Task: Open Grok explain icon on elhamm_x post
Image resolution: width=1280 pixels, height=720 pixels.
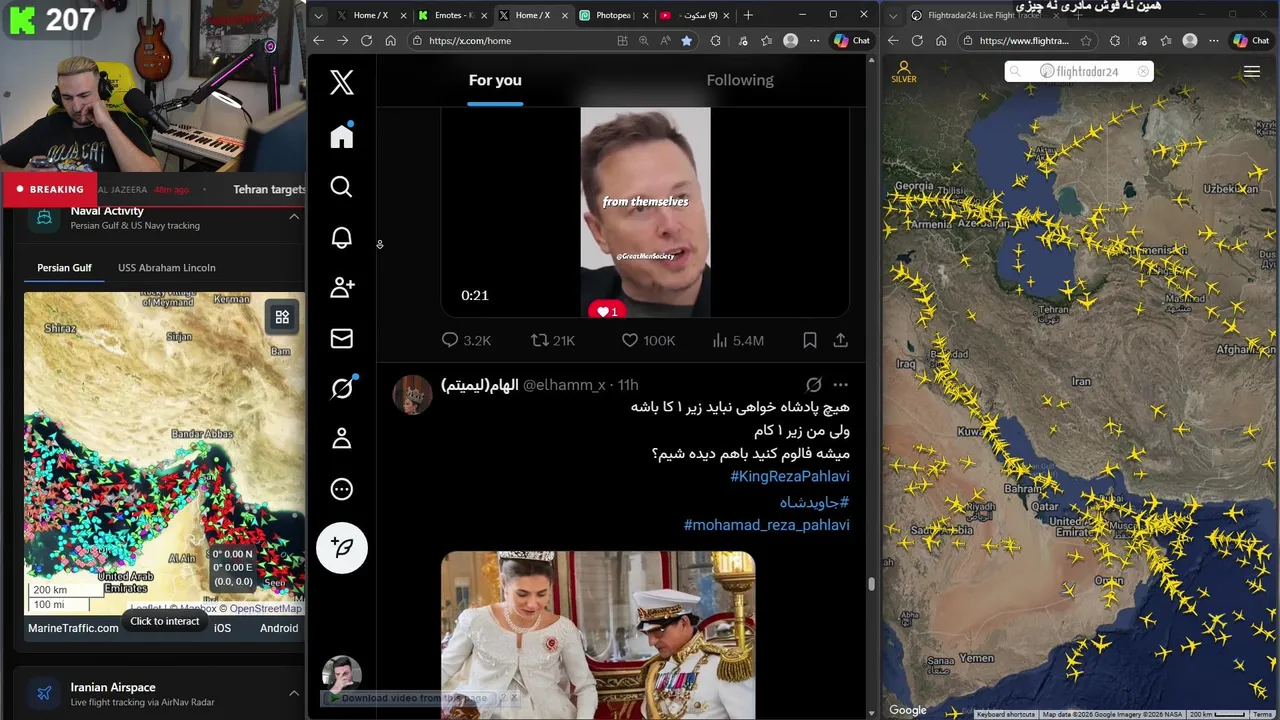Action: (x=814, y=385)
